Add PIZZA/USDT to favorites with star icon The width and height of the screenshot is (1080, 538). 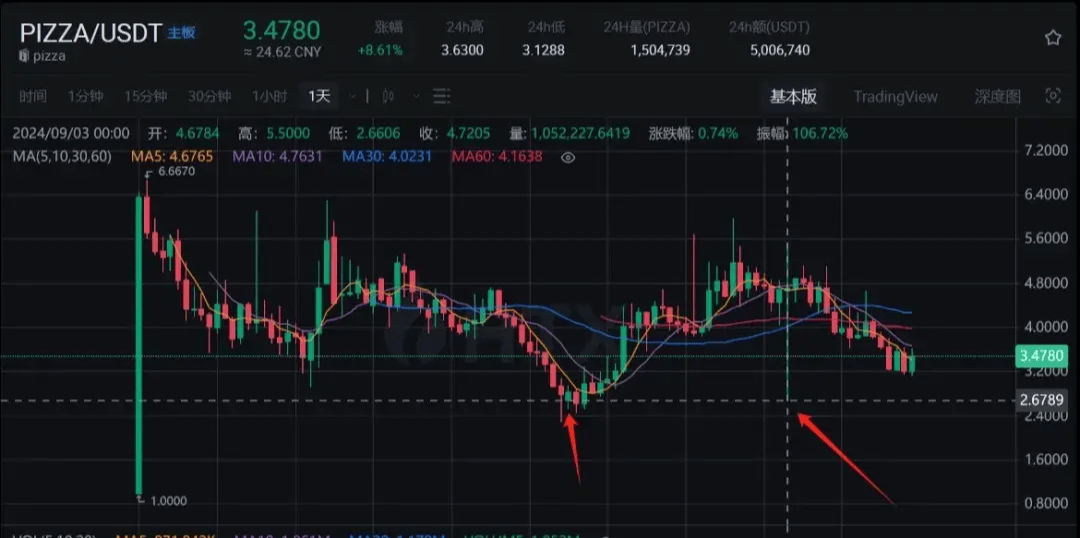[1052, 38]
